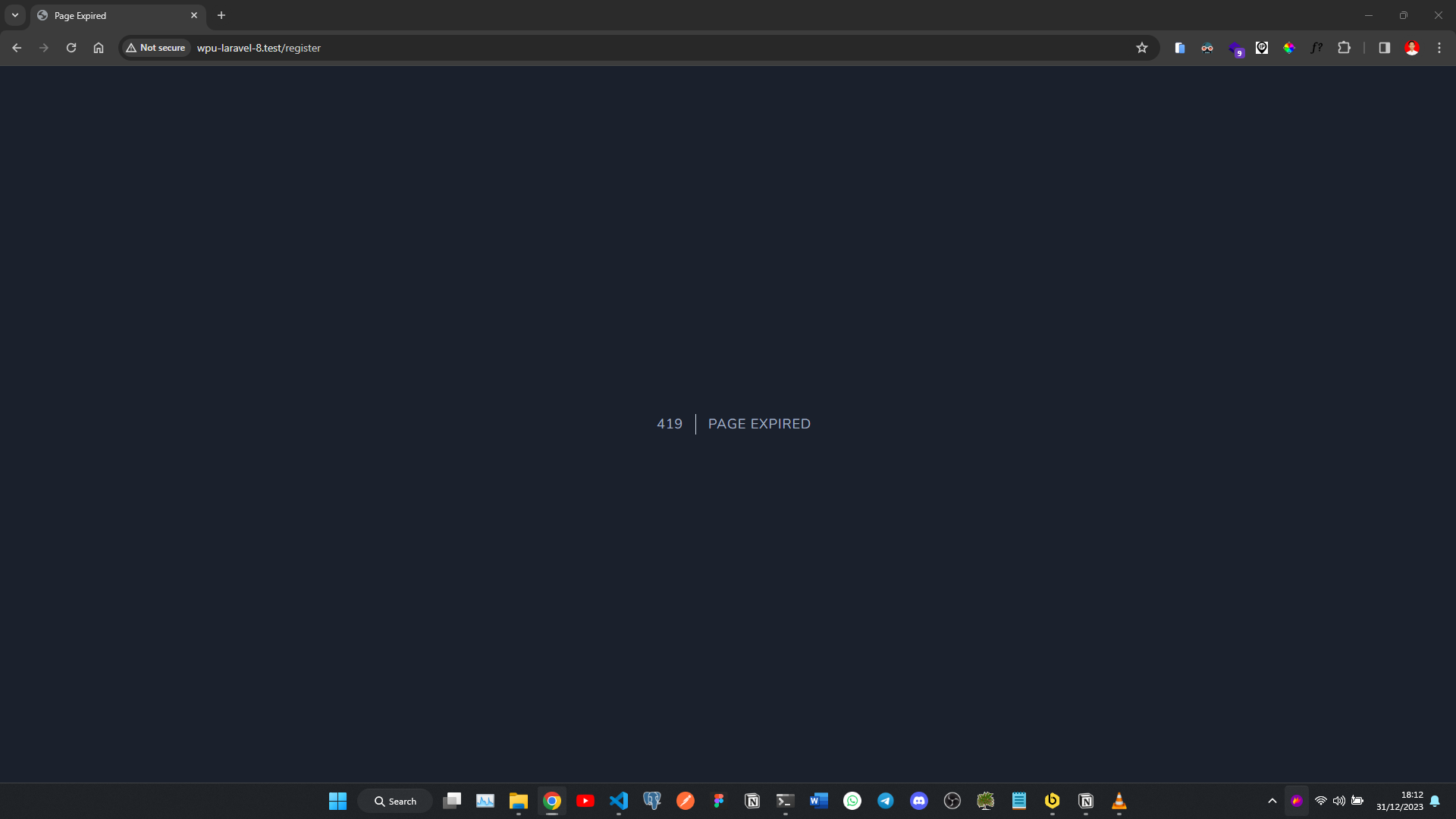
Task: Close the Page Expired tab
Action: 194,15
